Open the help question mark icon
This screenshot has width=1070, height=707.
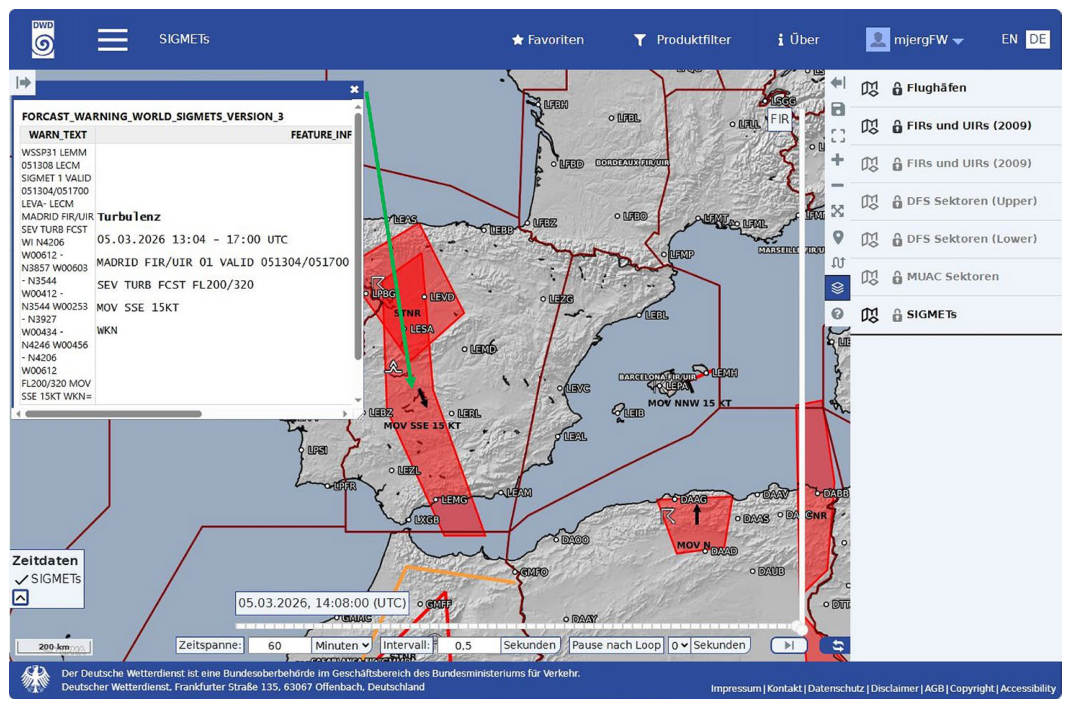pyautogui.click(x=838, y=314)
